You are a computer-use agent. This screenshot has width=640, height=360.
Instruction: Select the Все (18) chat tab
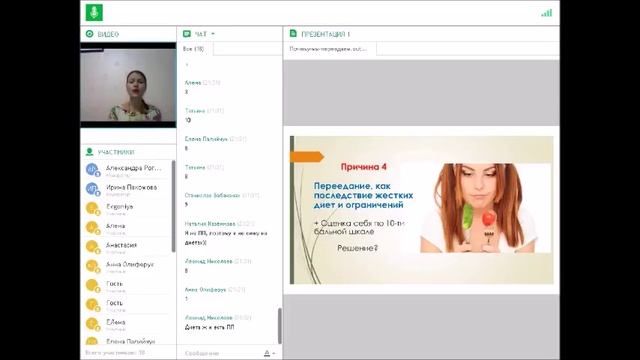click(x=193, y=49)
